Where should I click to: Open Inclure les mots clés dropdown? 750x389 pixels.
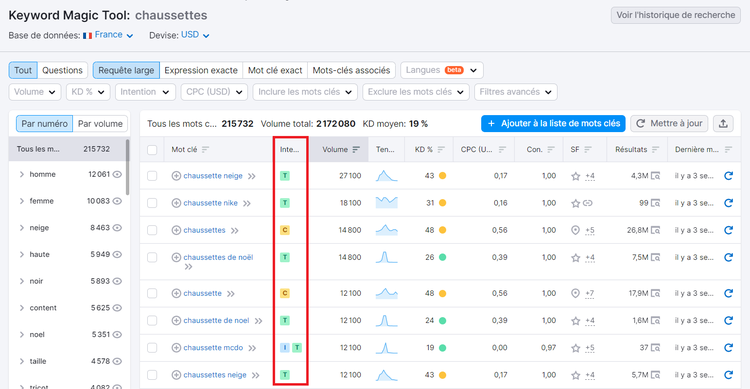[305, 92]
